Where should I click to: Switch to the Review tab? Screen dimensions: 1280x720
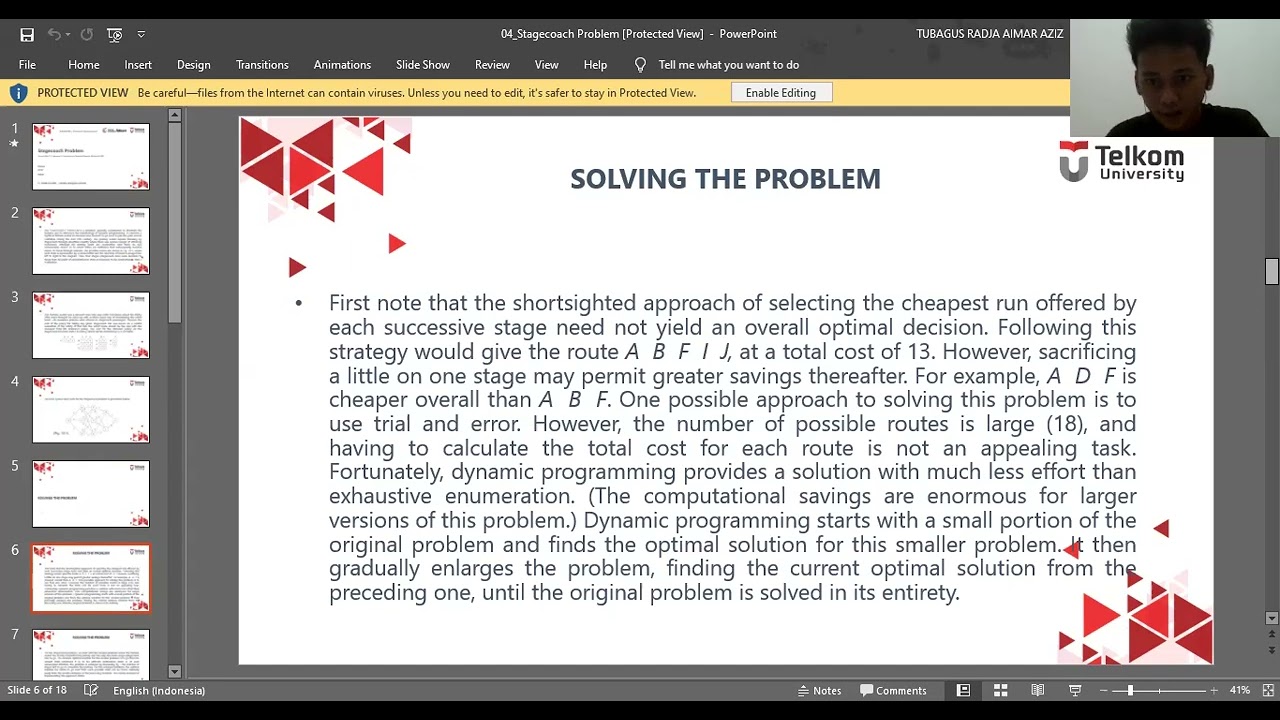tap(492, 65)
